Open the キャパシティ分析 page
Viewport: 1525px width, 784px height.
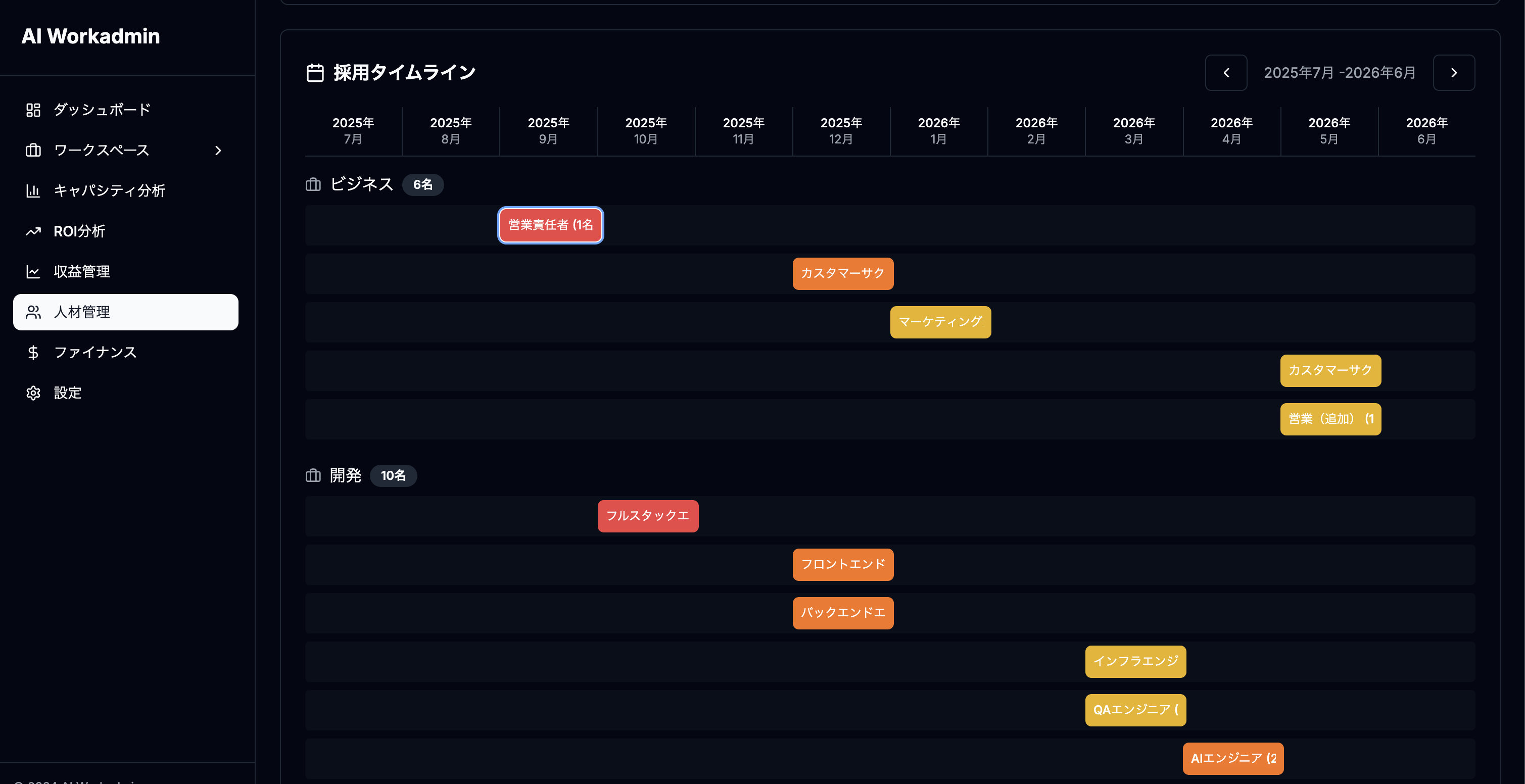tap(125, 190)
